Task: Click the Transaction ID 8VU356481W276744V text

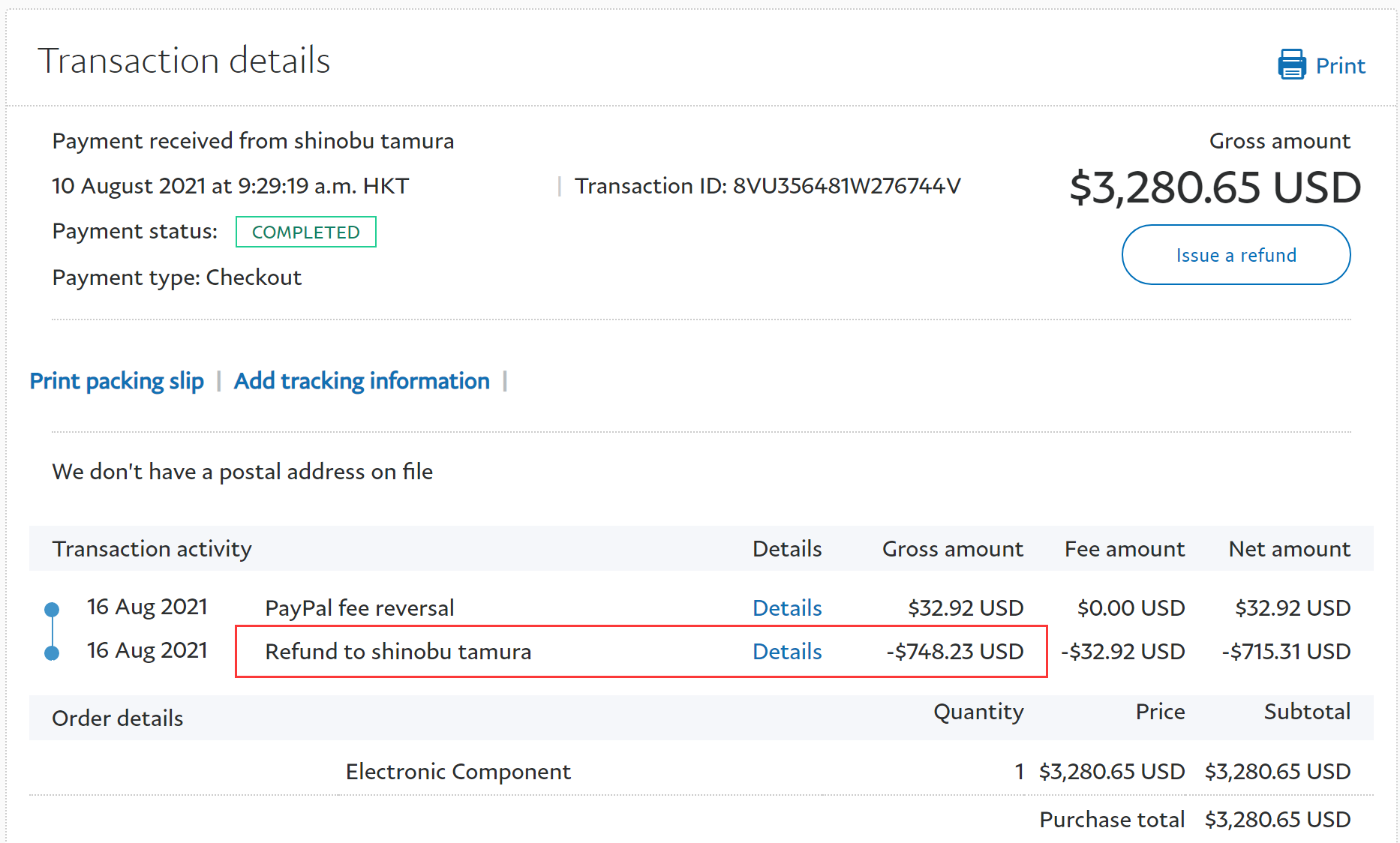Action: (x=768, y=186)
